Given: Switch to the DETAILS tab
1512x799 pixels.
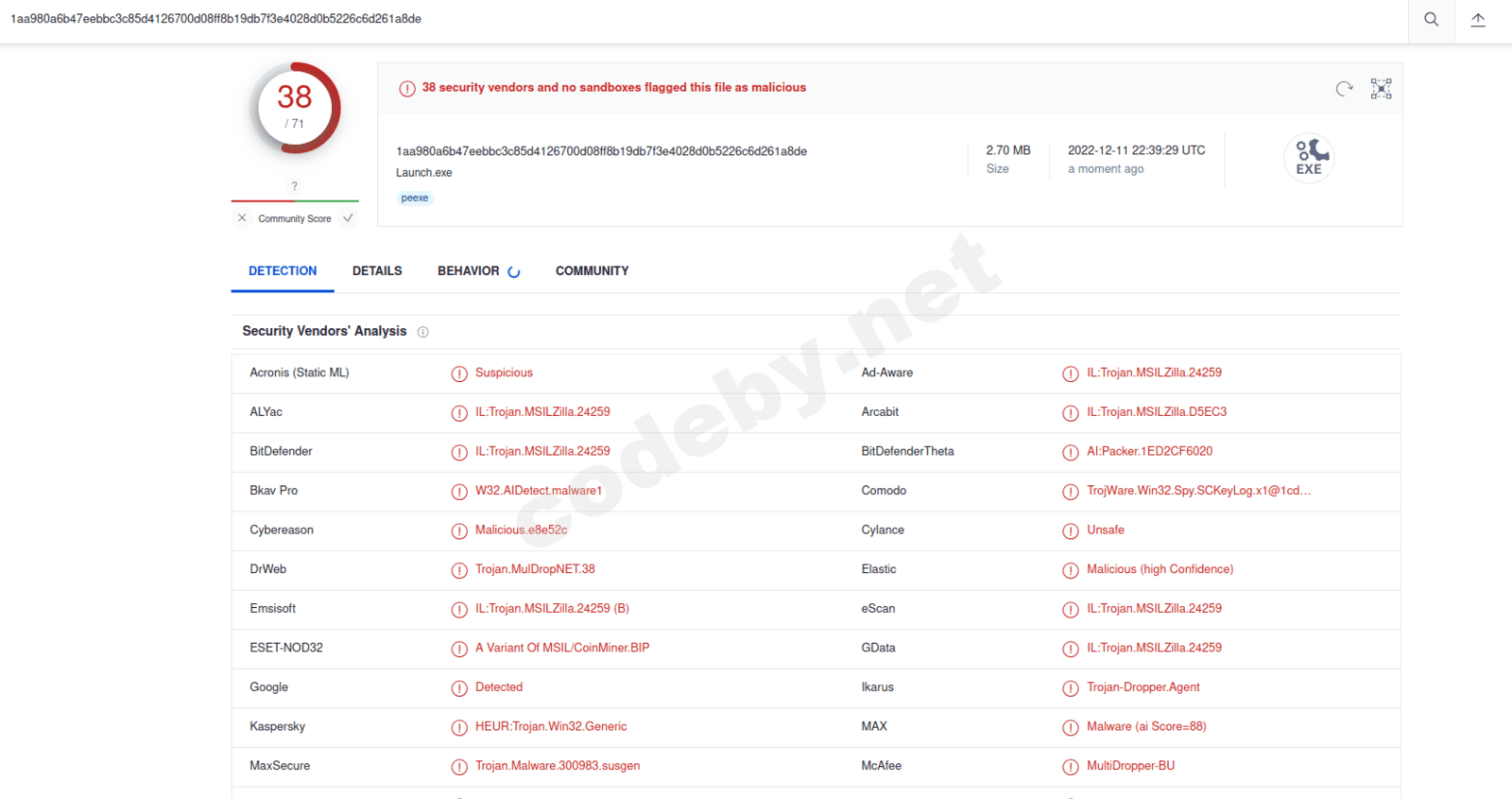Looking at the screenshot, I should [x=377, y=270].
